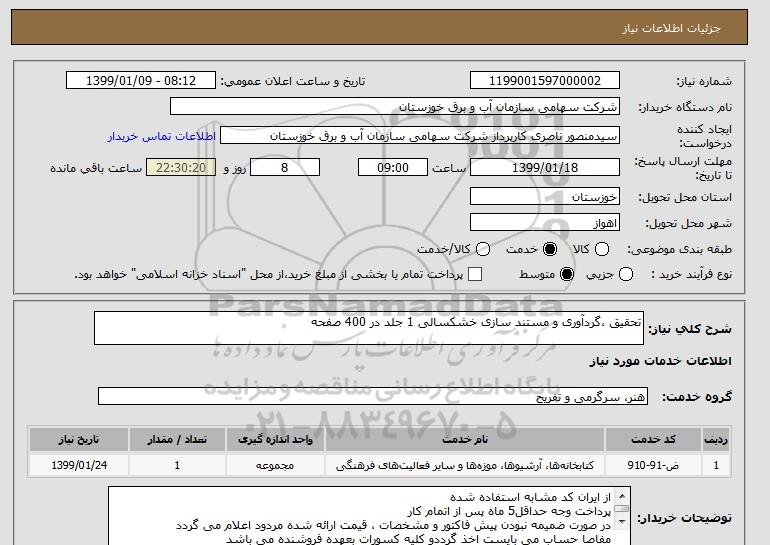Click the شماره نیاز field 1199001597000002
The height and width of the screenshot is (545, 770).
tap(545, 81)
